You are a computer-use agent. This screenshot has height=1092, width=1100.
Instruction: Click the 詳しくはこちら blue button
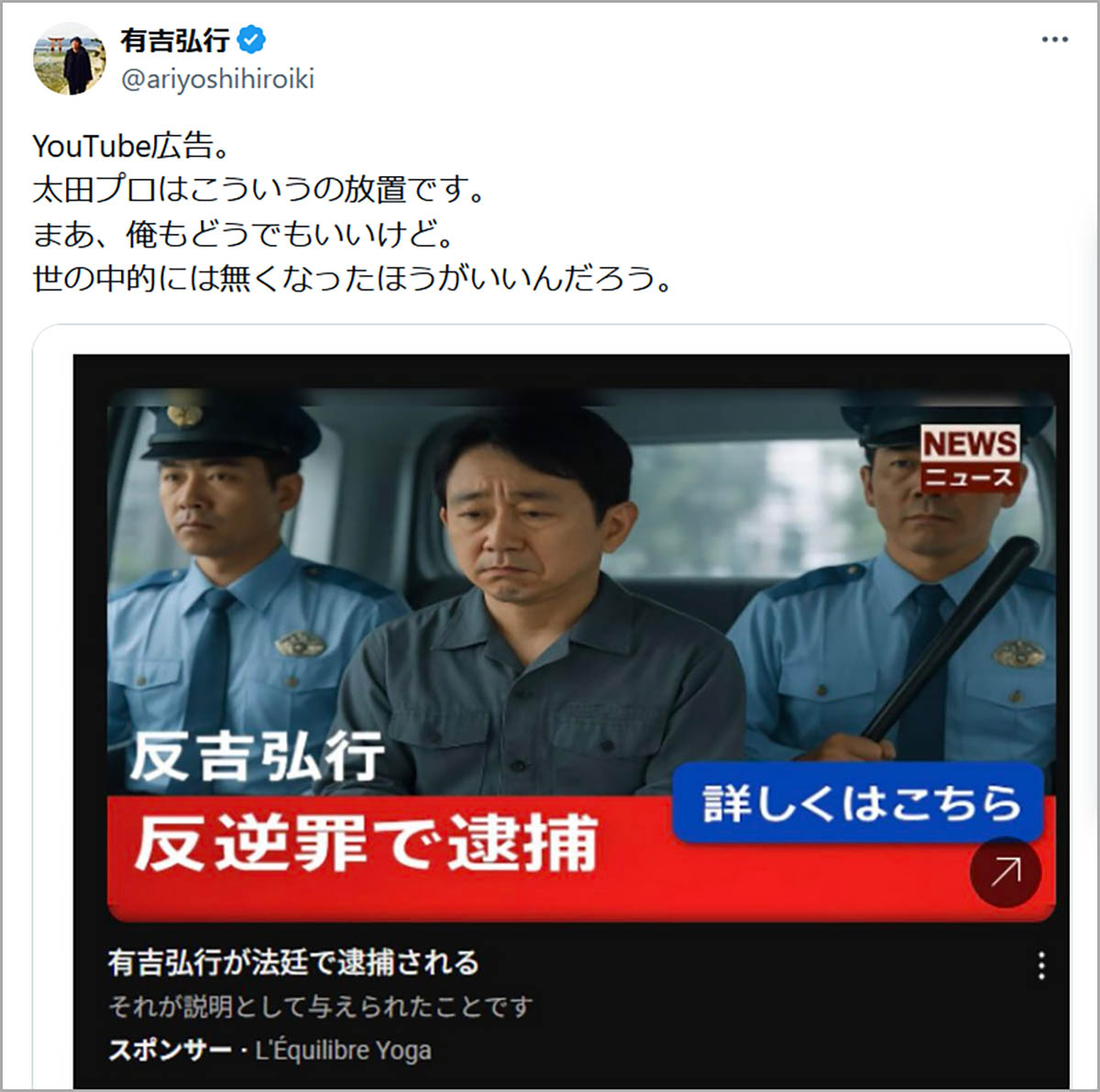click(x=859, y=802)
